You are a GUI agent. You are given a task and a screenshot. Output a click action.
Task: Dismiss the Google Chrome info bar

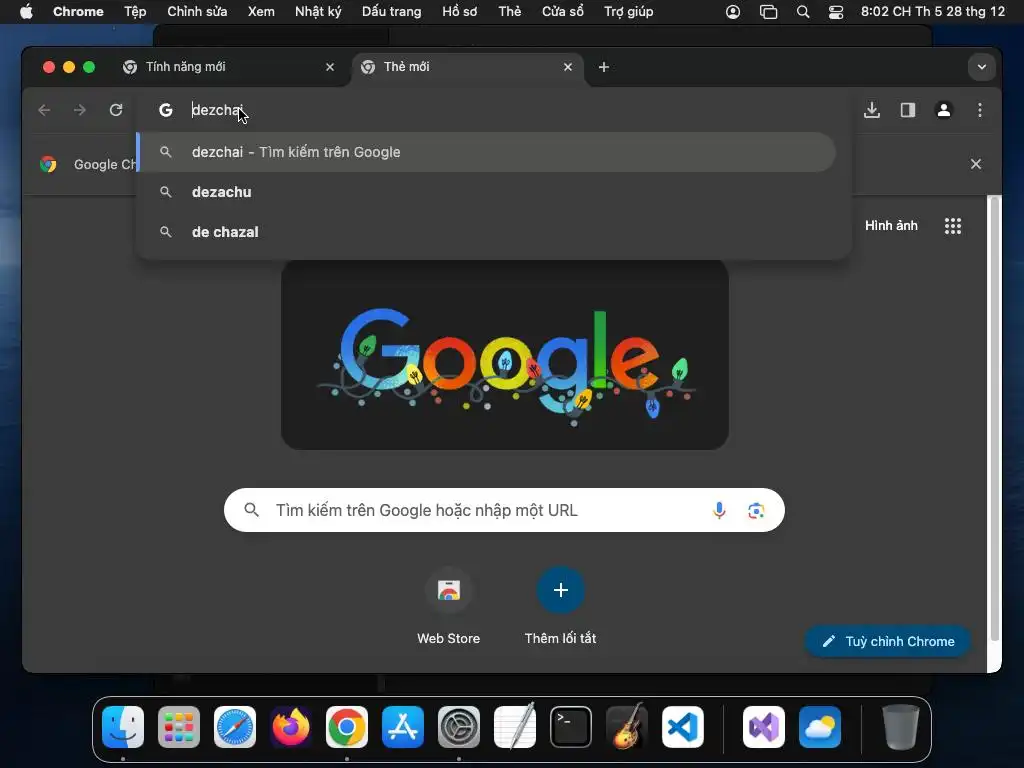(976, 164)
